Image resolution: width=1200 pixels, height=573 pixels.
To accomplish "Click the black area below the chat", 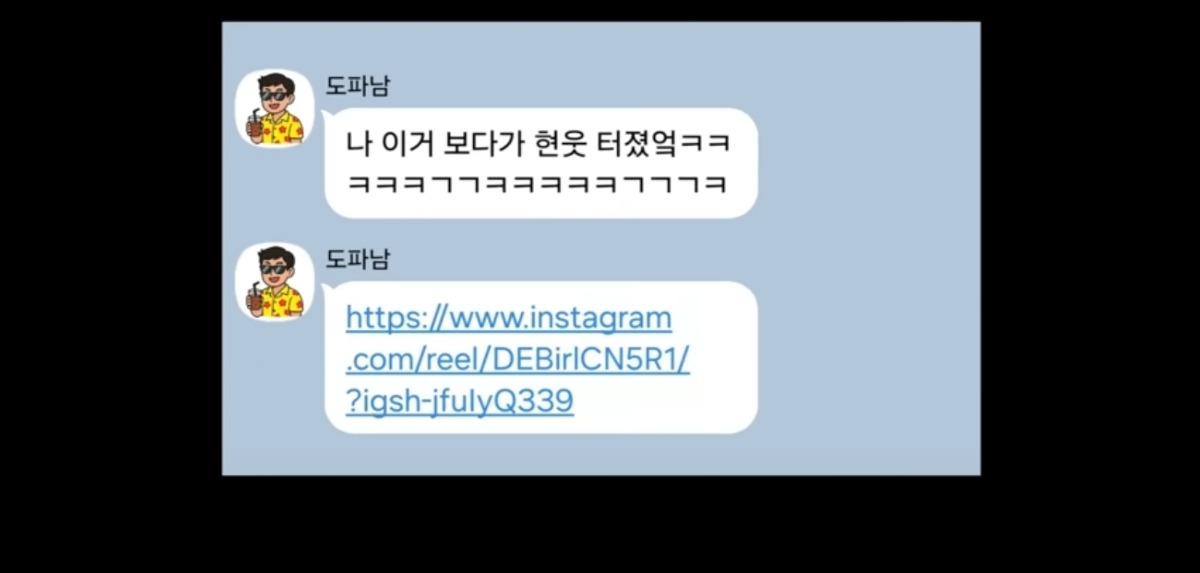I will click(600, 525).
